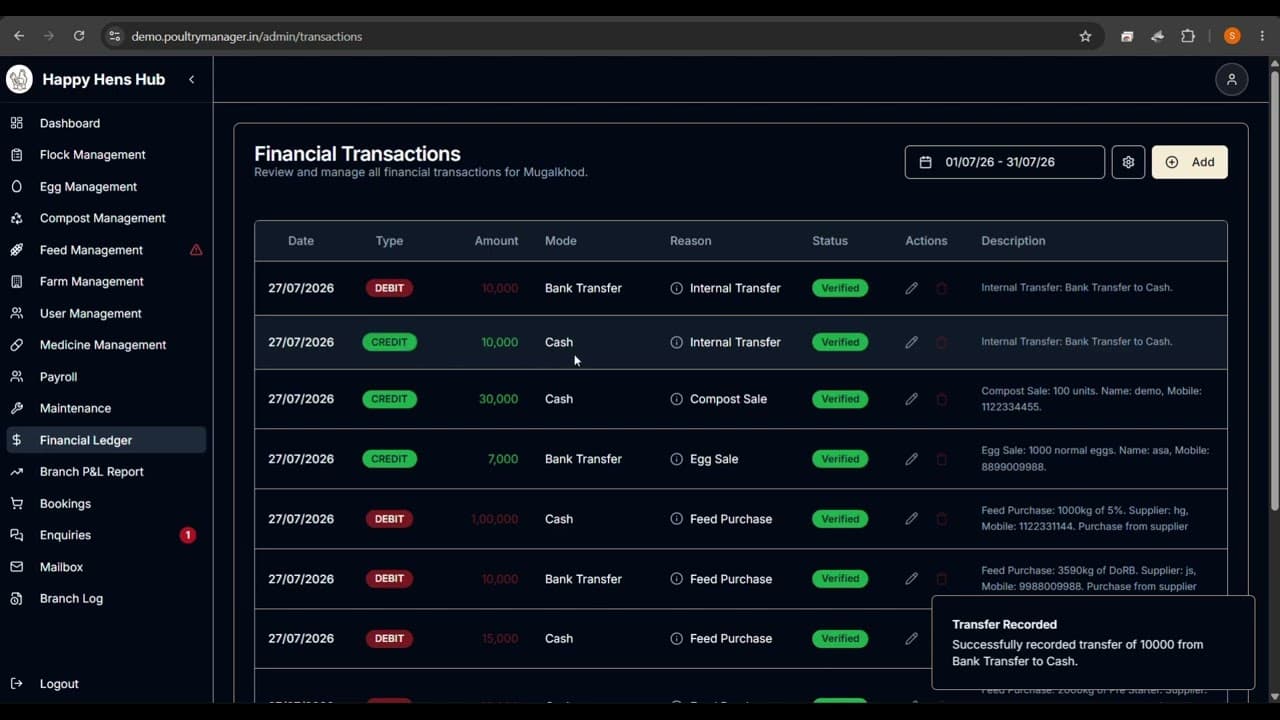Image resolution: width=1280 pixels, height=720 pixels.
Task: Go to Medicine Management
Action: click(x=105, y=345)
